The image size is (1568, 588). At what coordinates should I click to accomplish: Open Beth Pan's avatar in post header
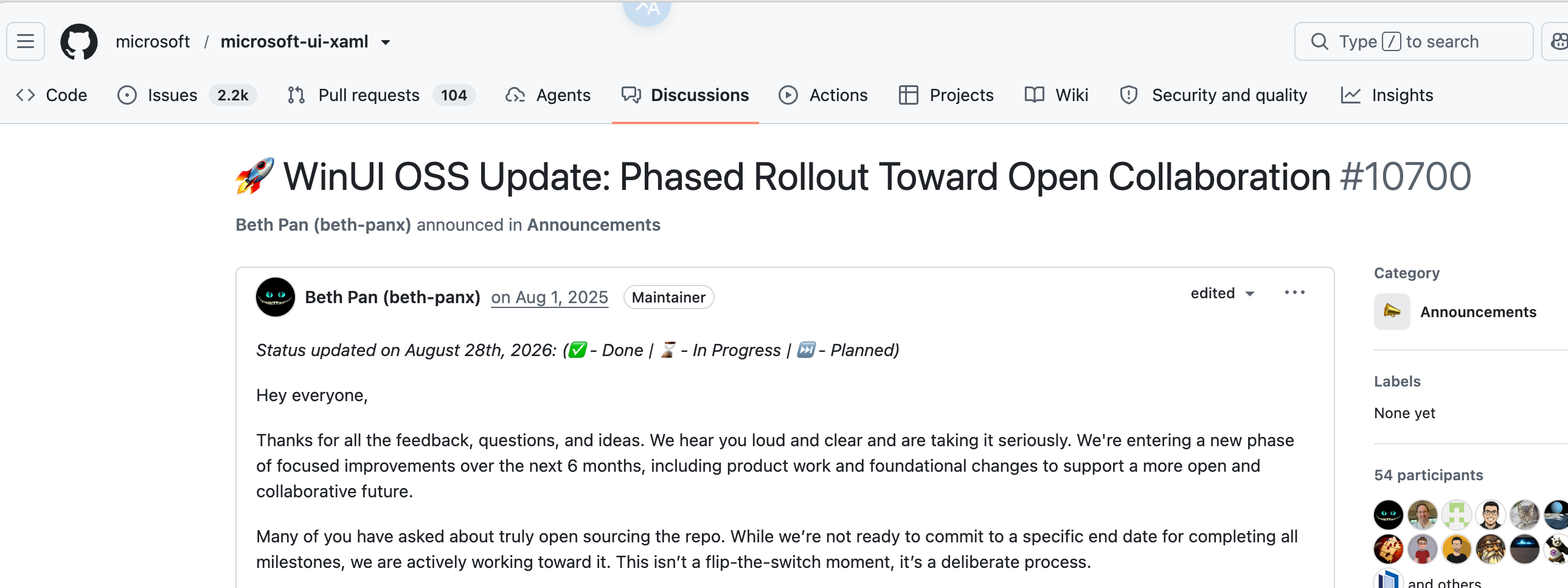pyautogui.click(x=275, y=297)
